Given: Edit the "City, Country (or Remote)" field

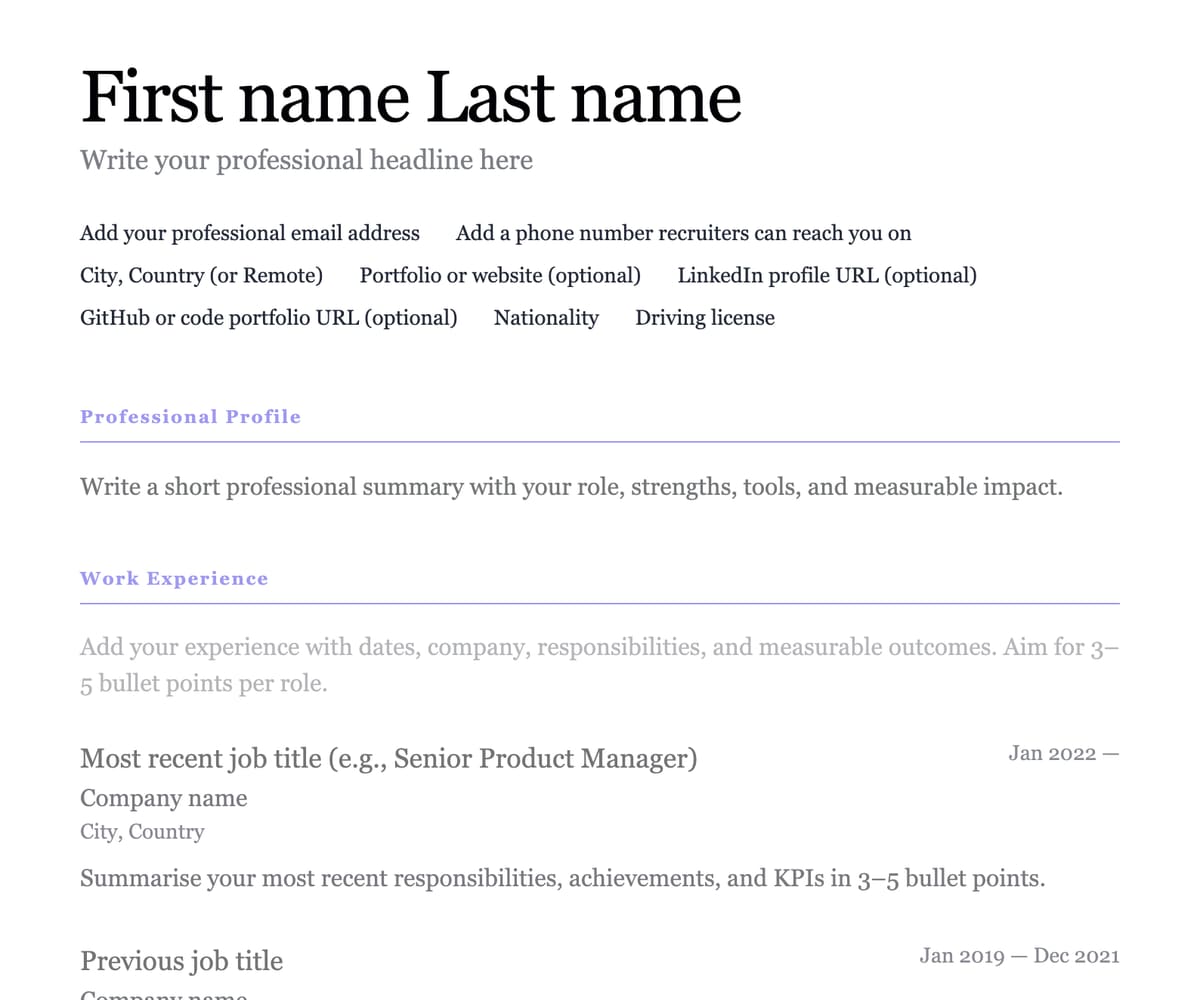Looking at the screenshot, I should (201, 275).
